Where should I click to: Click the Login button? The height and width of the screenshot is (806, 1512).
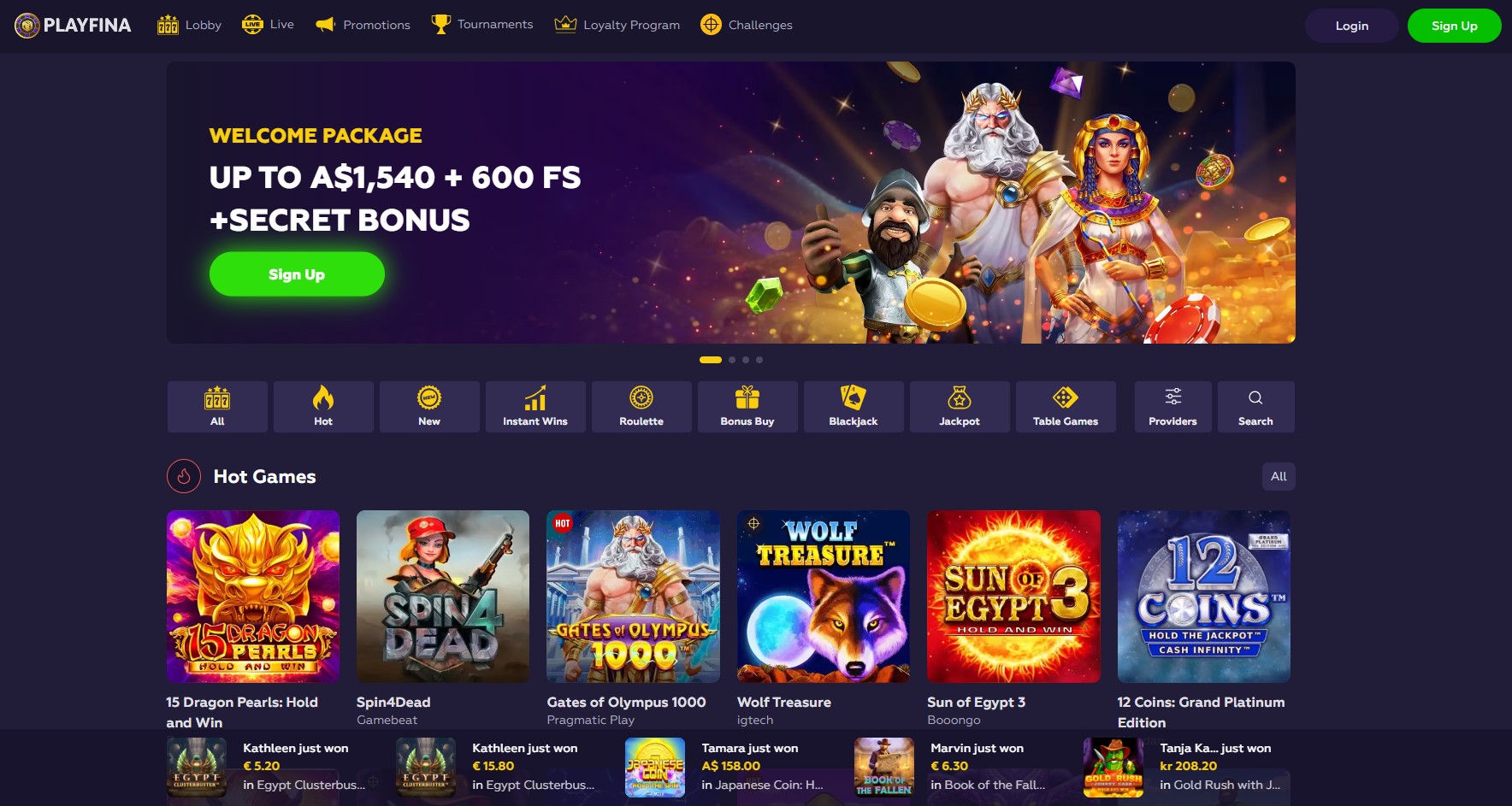pos(1352,26)
